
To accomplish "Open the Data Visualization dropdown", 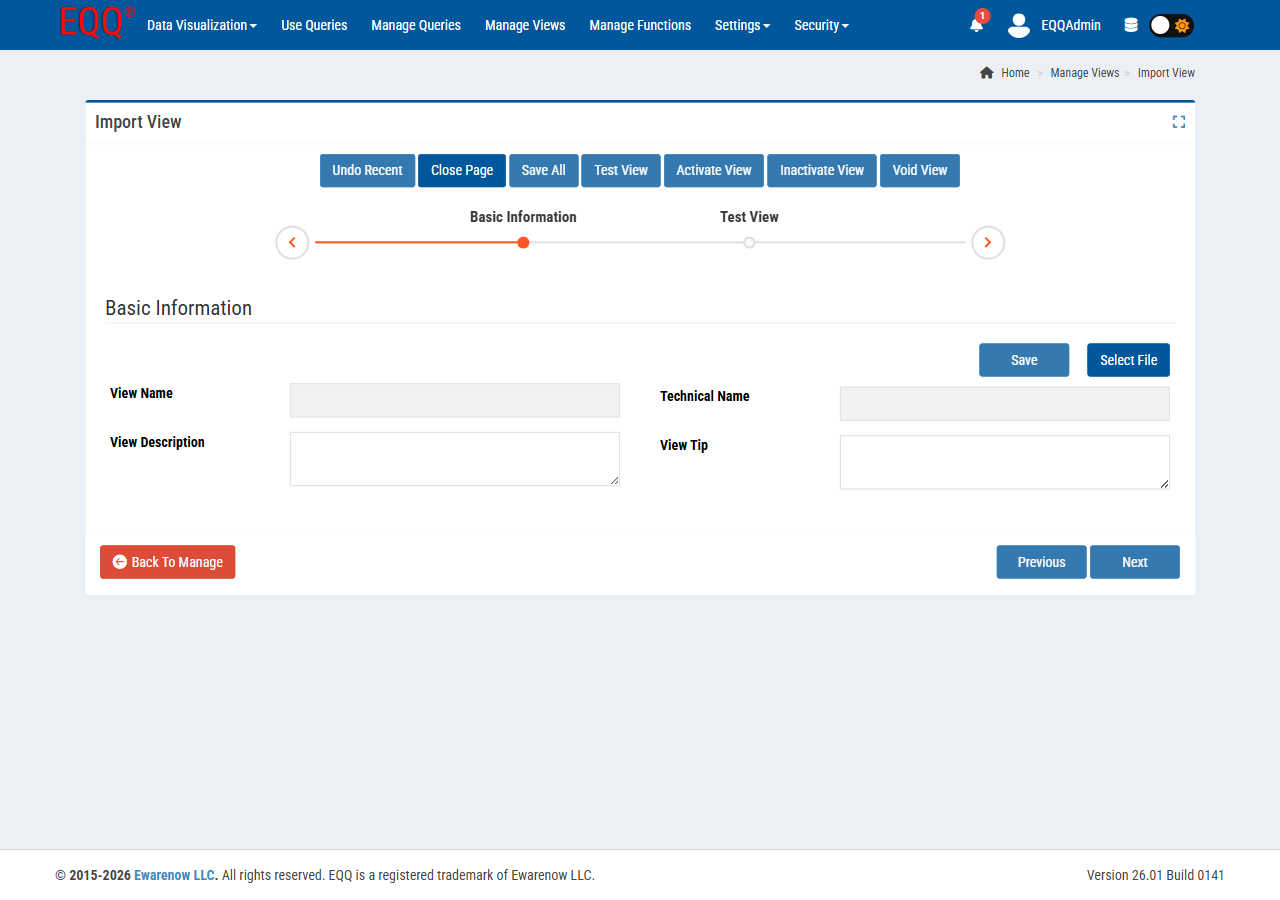I will pos(201,25).
